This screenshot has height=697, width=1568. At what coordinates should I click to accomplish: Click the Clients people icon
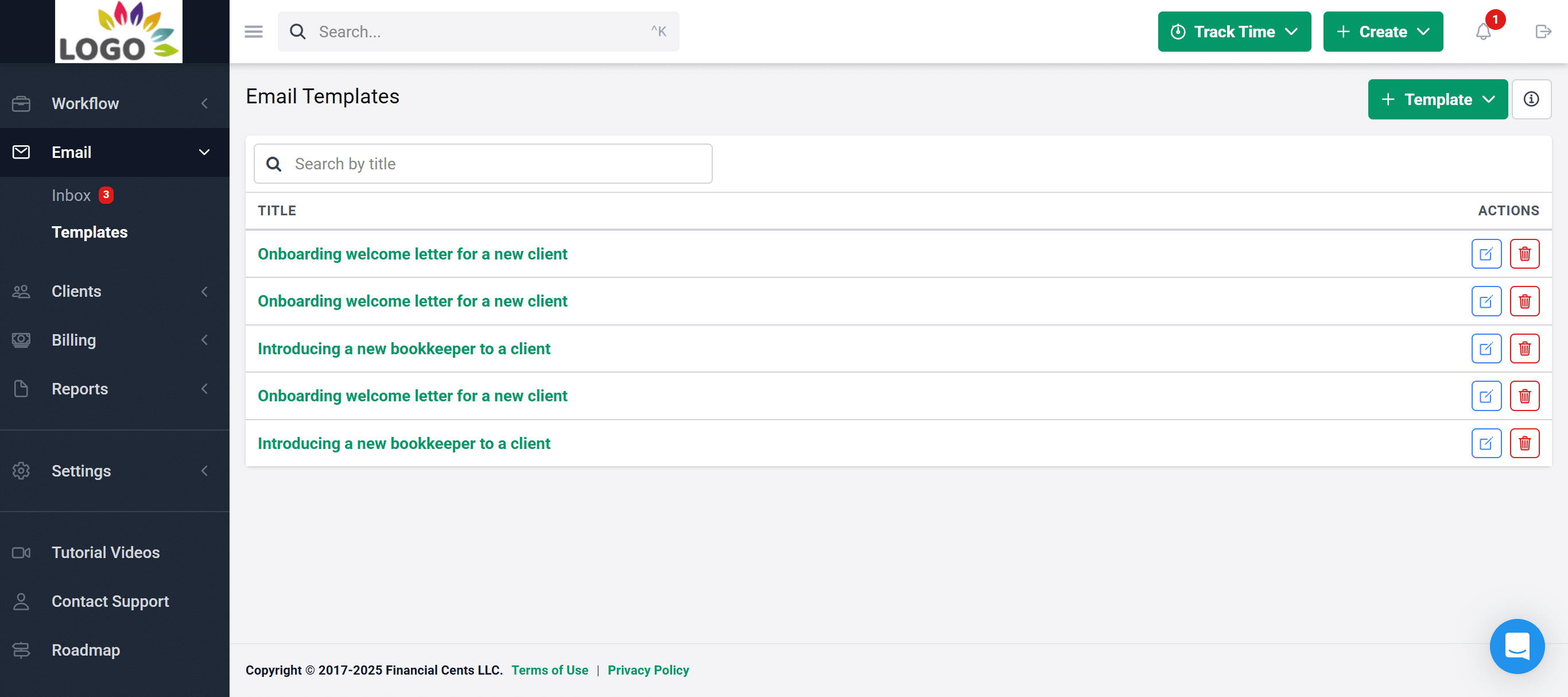(21, 292)
